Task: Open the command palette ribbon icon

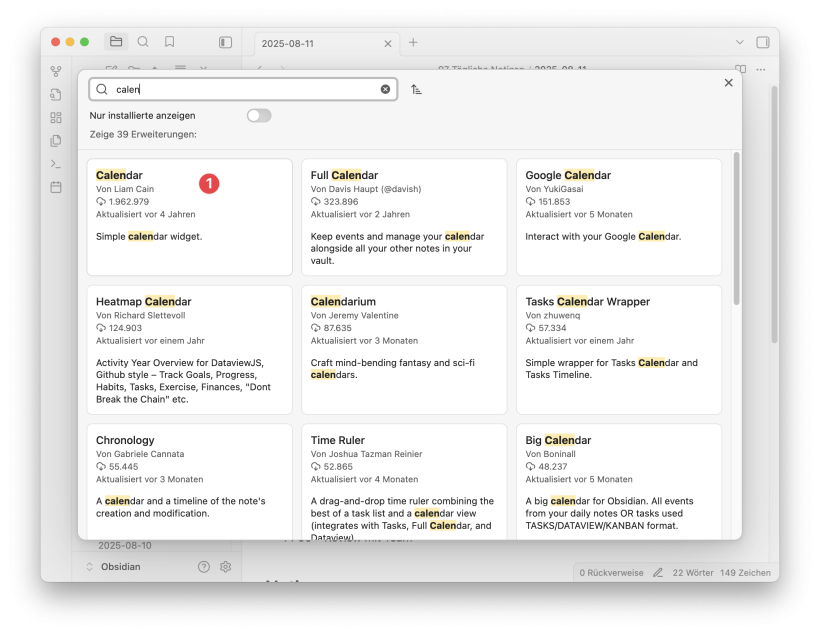Action: pyautogui.click(x=56, y=164)
